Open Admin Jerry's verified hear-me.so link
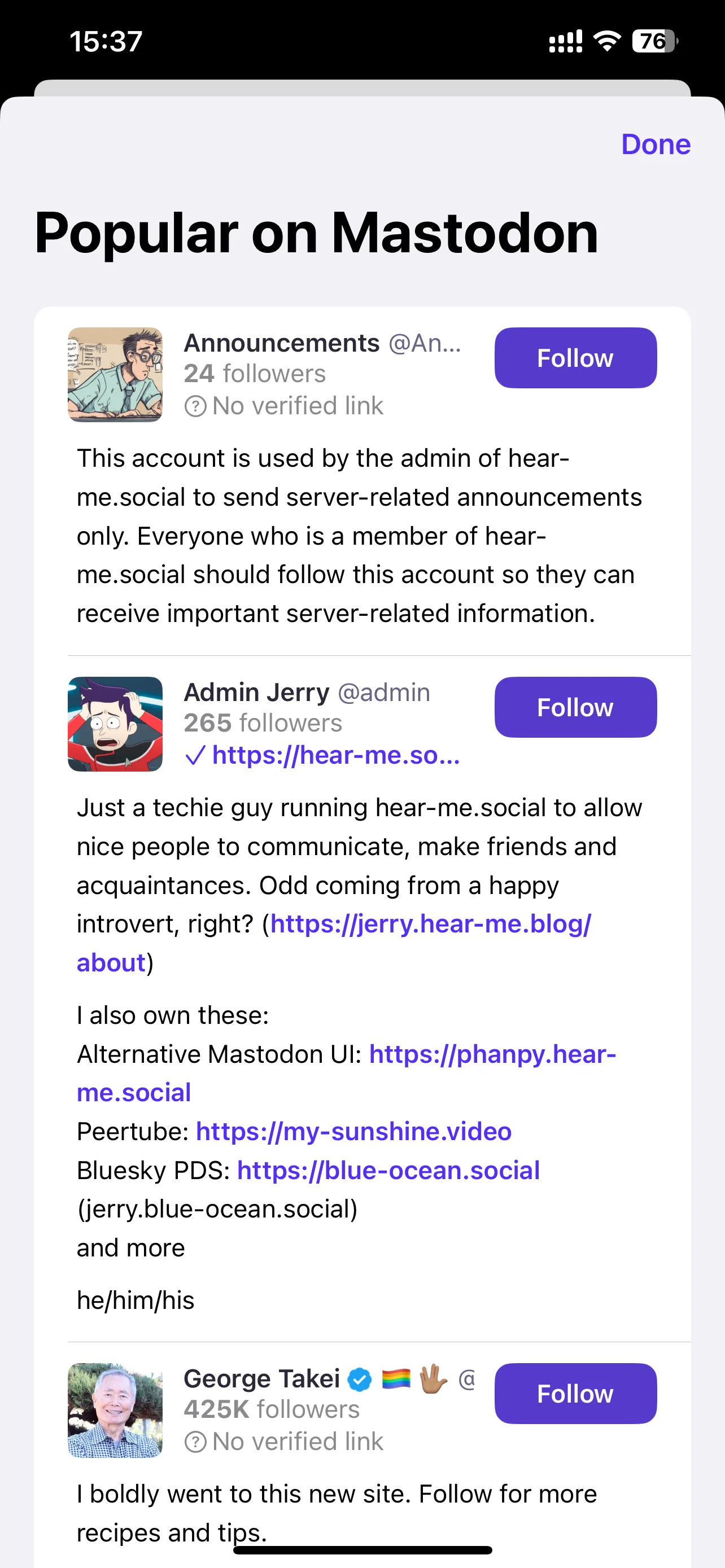725x1568 pixels. pos(335,755)
